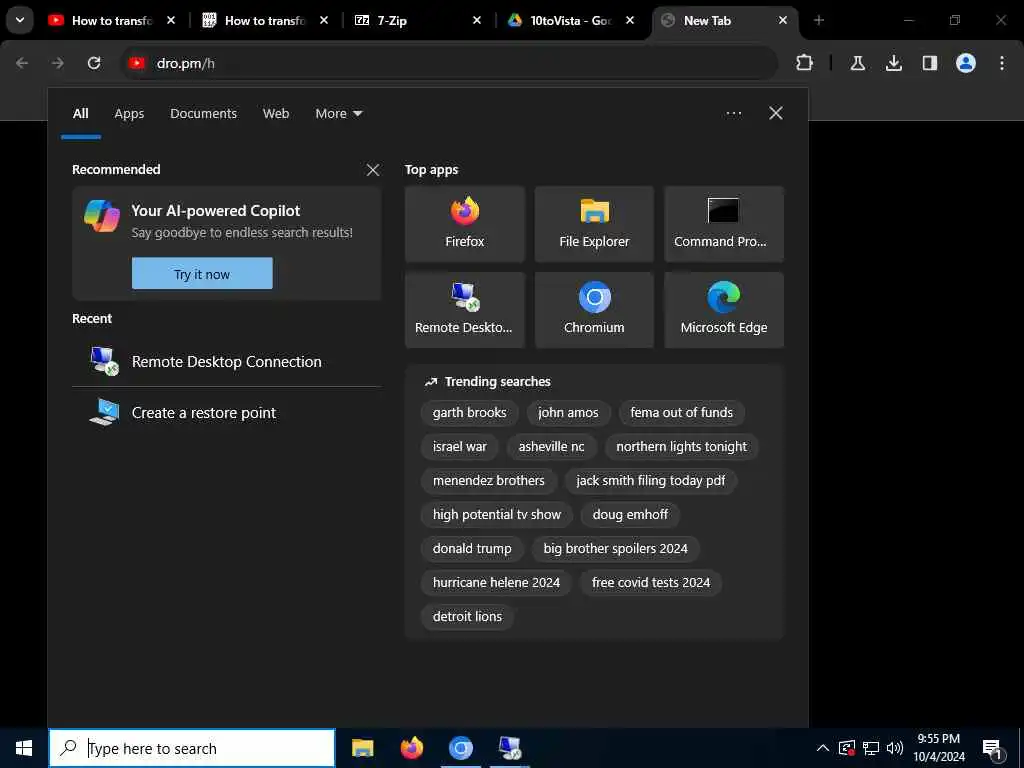Search trending detroit lions

coord(468,616)
